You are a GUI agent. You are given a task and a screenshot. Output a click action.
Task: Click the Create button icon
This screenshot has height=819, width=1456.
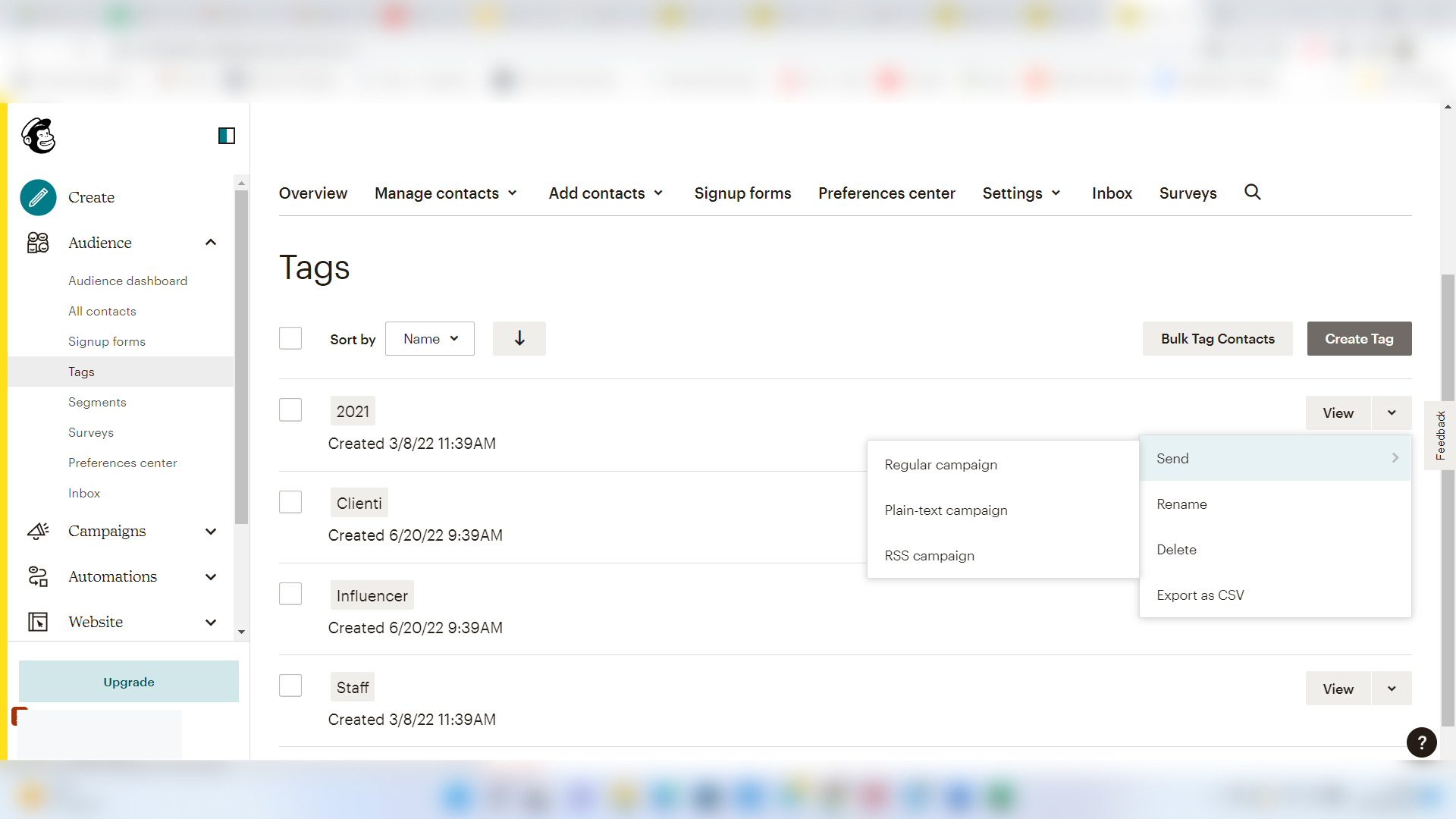[x=37, y=197]
